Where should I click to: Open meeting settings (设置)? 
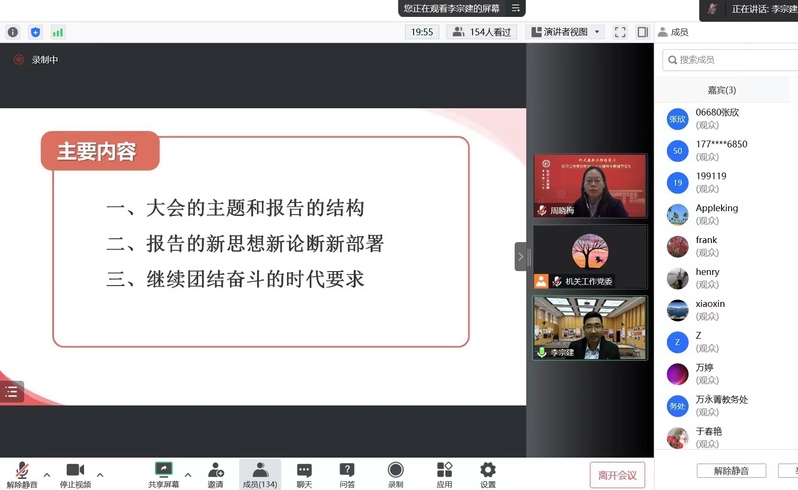pyautogui.click(x=488, y=474)
